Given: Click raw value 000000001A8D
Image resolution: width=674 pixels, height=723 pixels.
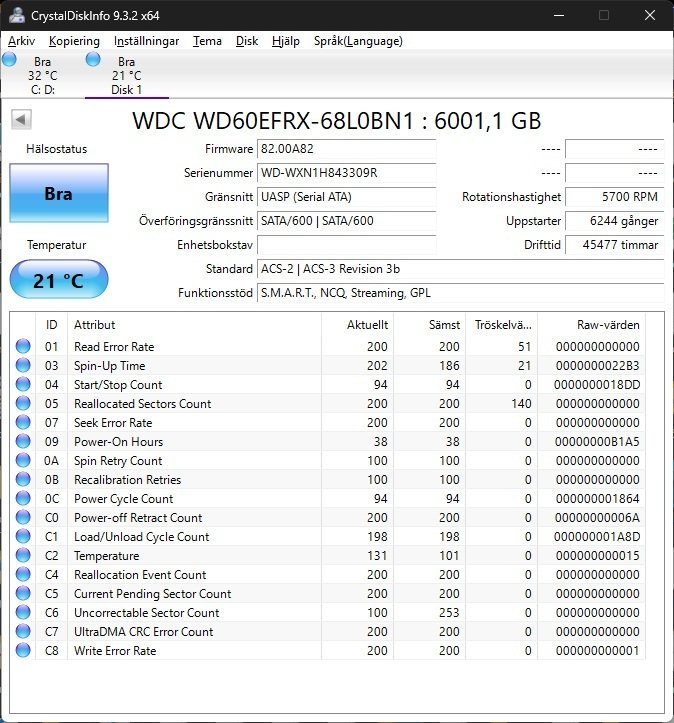Looking at the screenshot, I should click(597, 537).
